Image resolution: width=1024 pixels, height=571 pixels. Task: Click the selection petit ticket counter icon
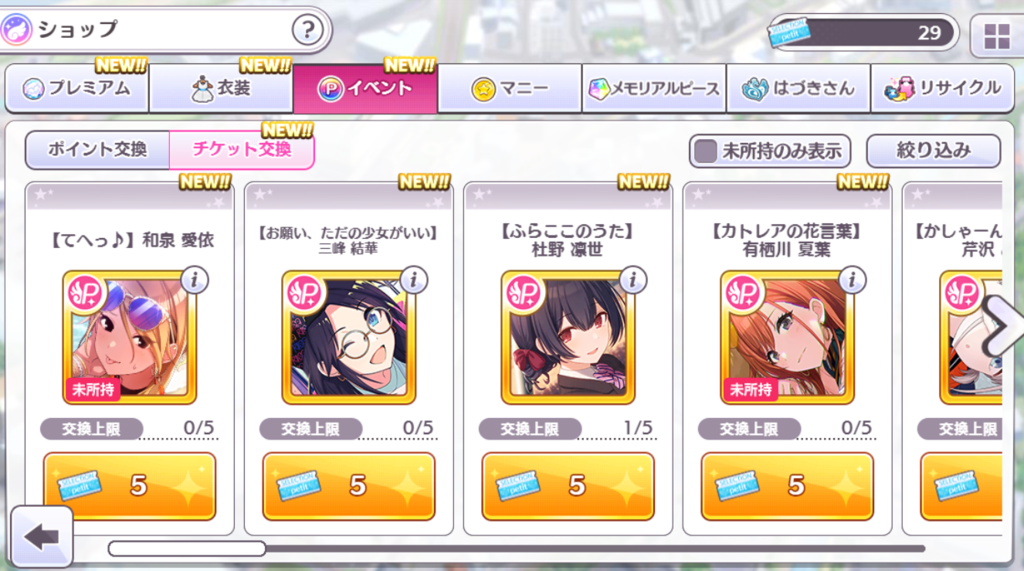pyautogui.click(x=790, y=33)
